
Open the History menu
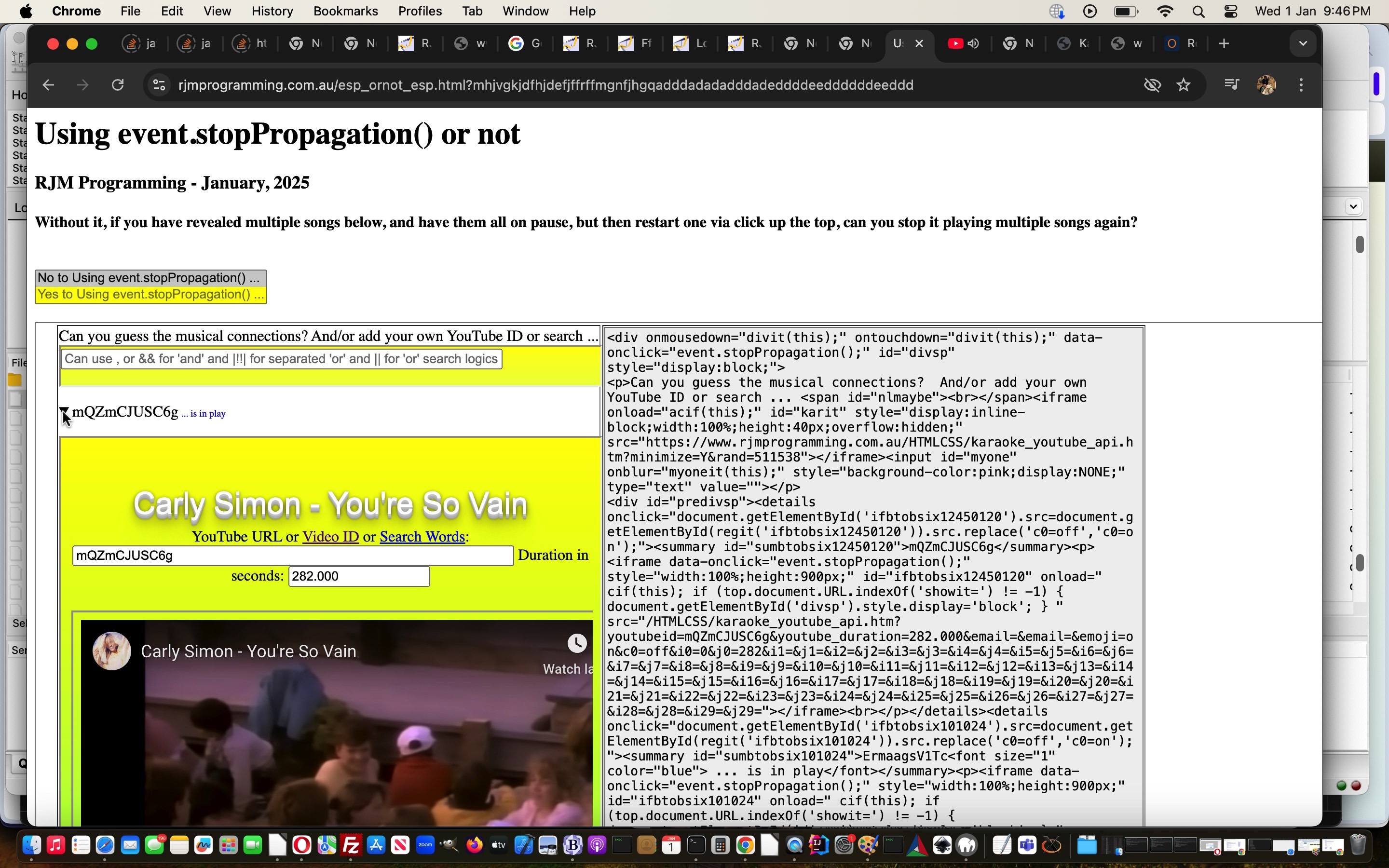(272, 12)
